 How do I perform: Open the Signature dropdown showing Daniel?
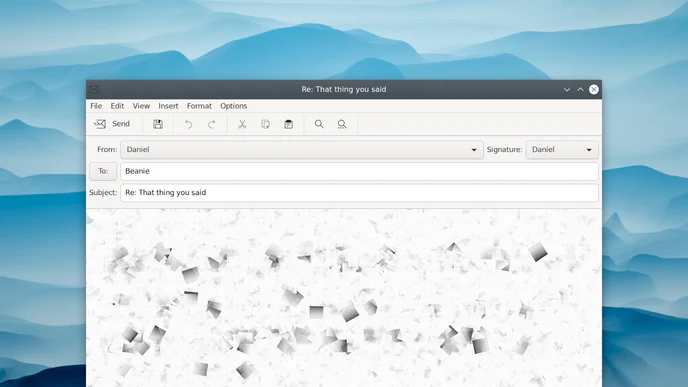(562, 150)
